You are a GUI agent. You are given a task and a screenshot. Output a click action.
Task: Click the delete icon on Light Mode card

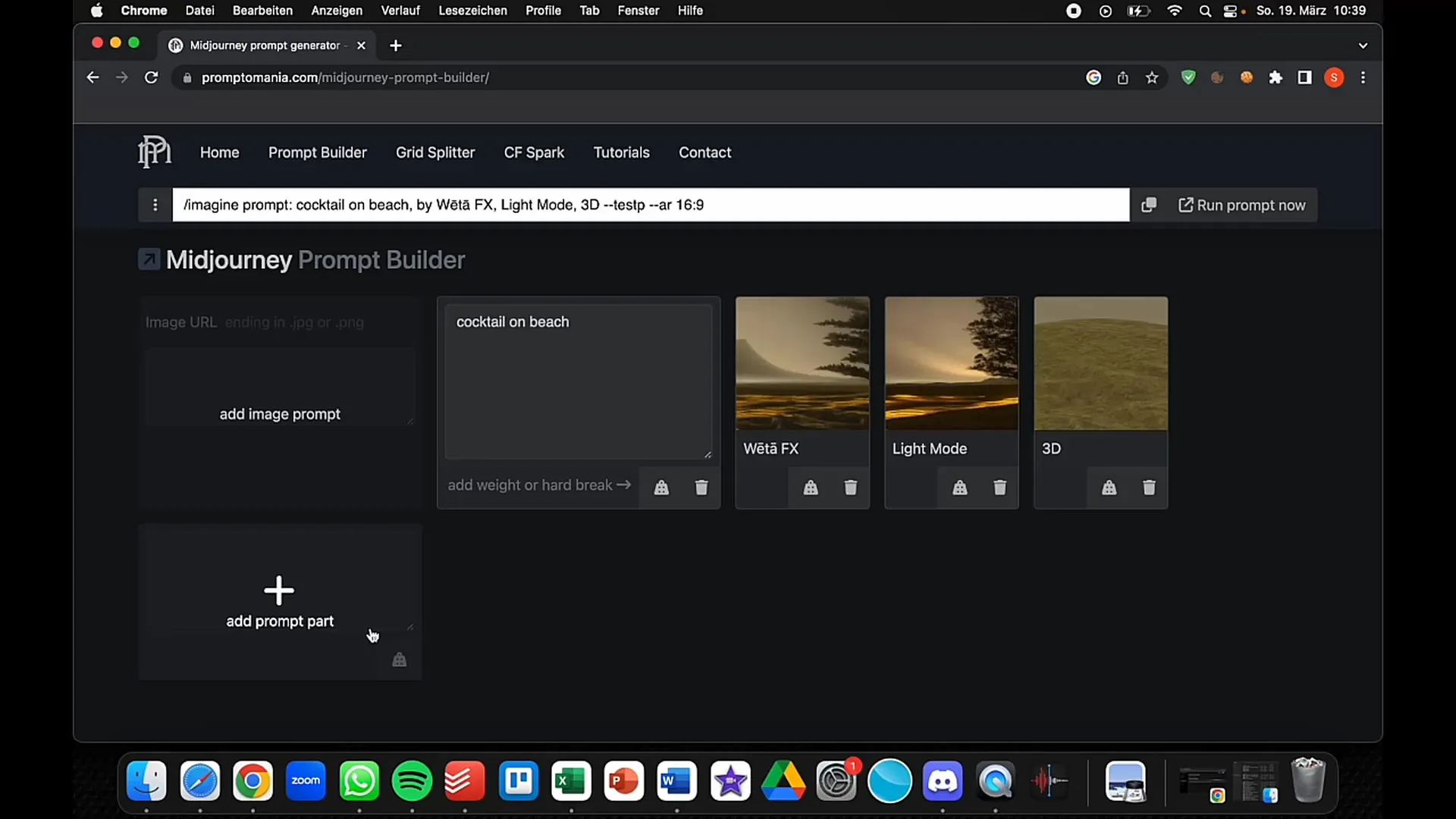(1000, 487)
